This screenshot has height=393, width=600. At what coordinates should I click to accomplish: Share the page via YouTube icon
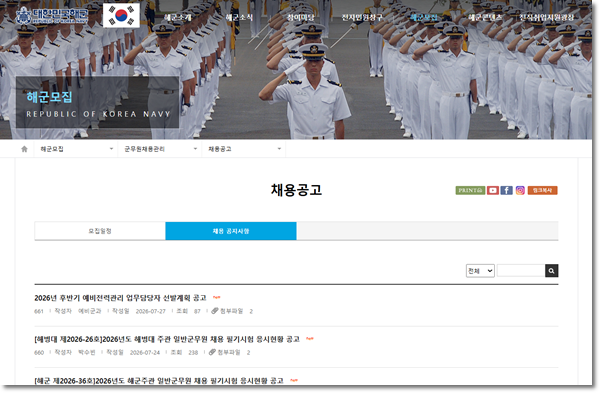pos(493,190)
